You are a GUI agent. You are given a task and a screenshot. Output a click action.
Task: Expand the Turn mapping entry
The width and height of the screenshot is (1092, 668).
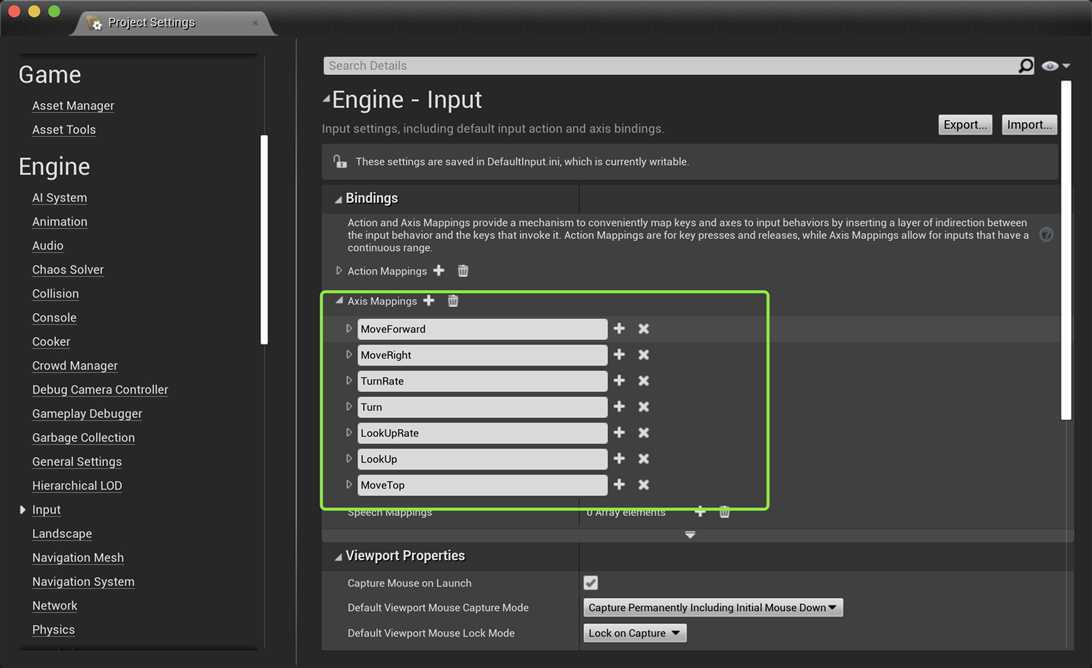(349, 406)
